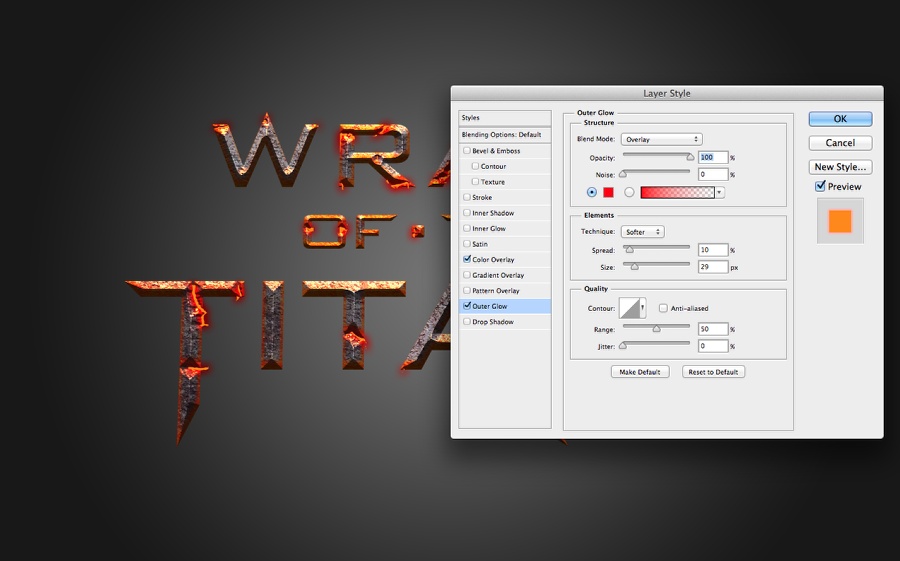
Task: Click the Size value field
Action: [713, 267]
